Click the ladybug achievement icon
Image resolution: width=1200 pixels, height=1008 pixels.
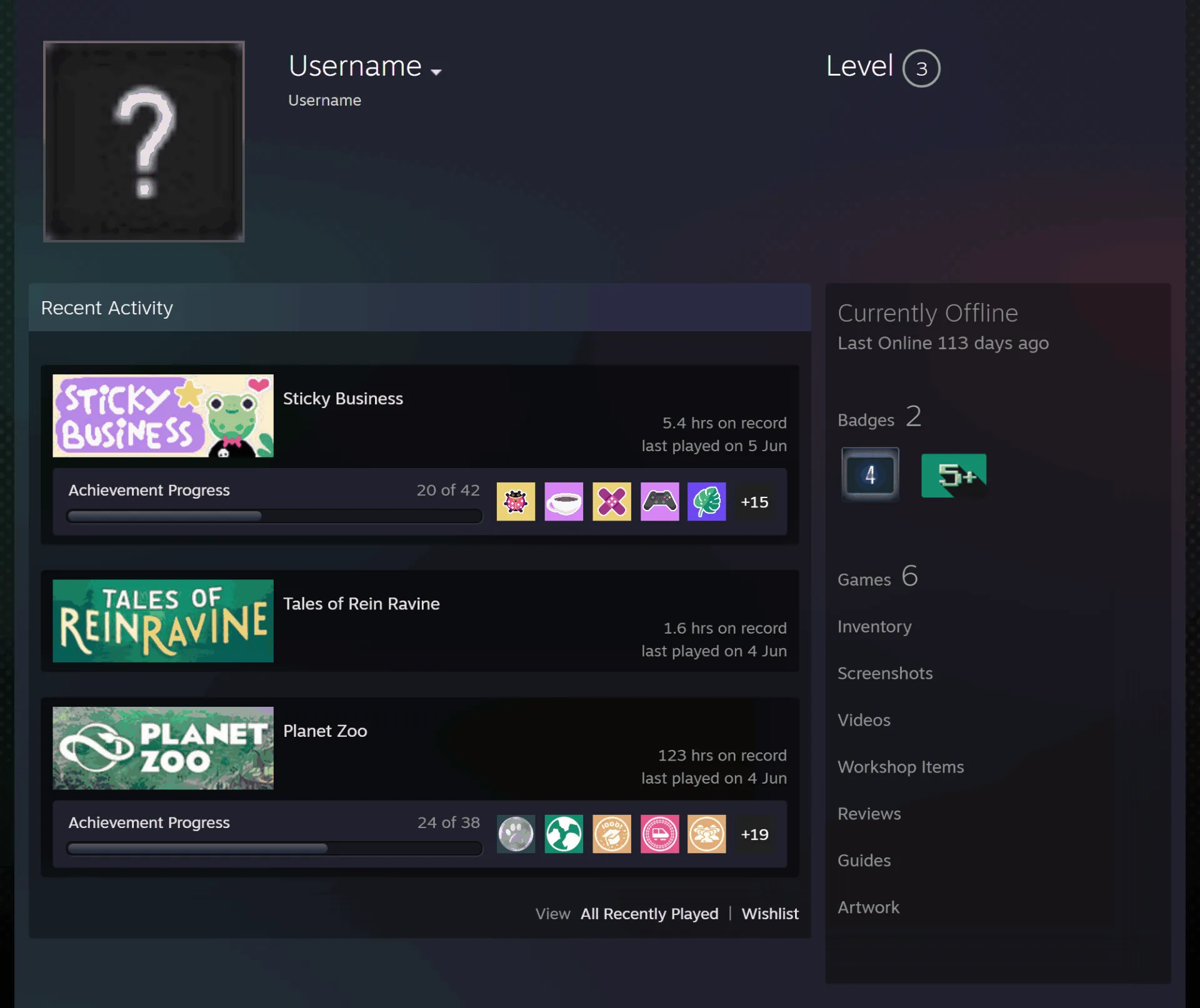(x=516, y=501)
